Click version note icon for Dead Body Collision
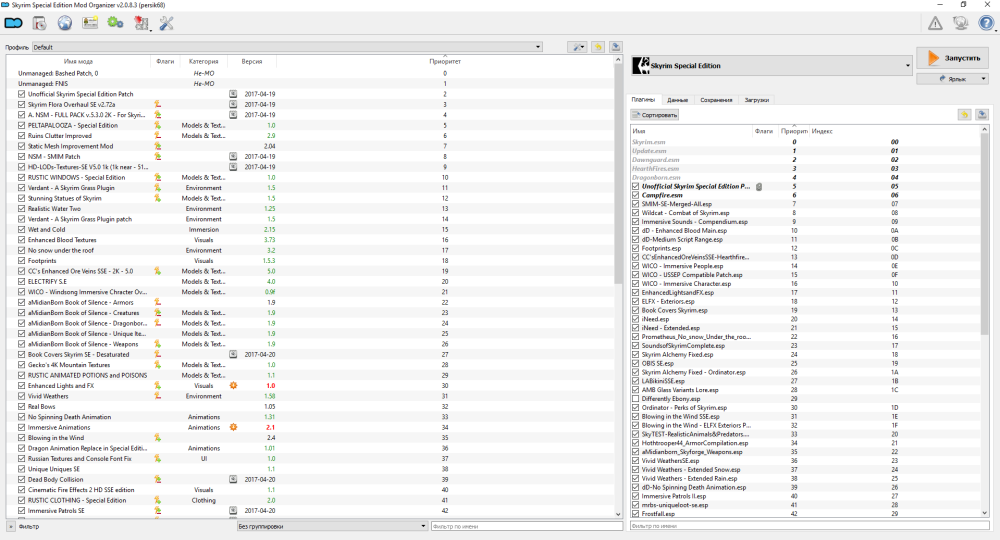 coord(233,479)
